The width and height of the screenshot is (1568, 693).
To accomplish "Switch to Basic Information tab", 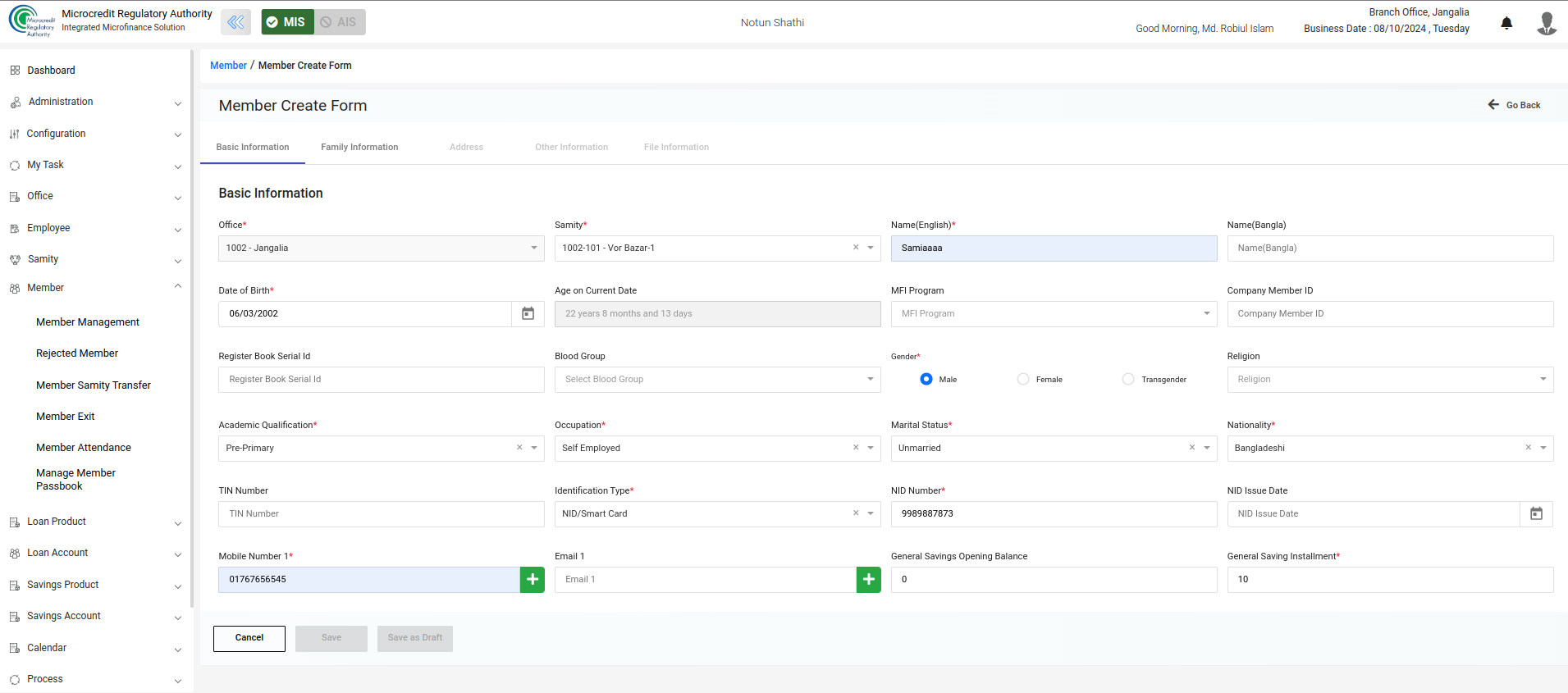I will coord(253,148).
